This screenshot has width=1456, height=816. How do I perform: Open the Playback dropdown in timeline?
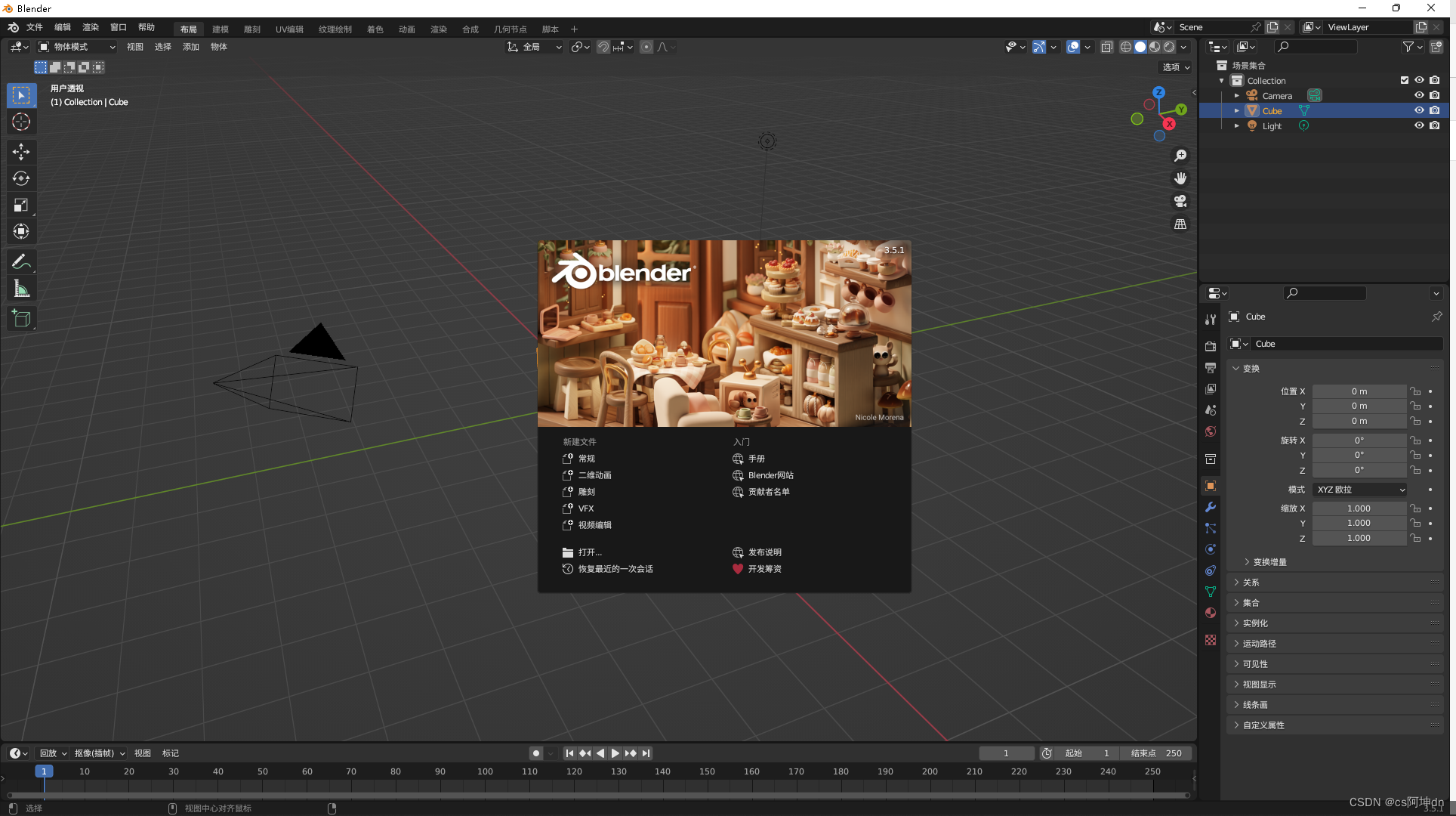click(x=53, y=753)
